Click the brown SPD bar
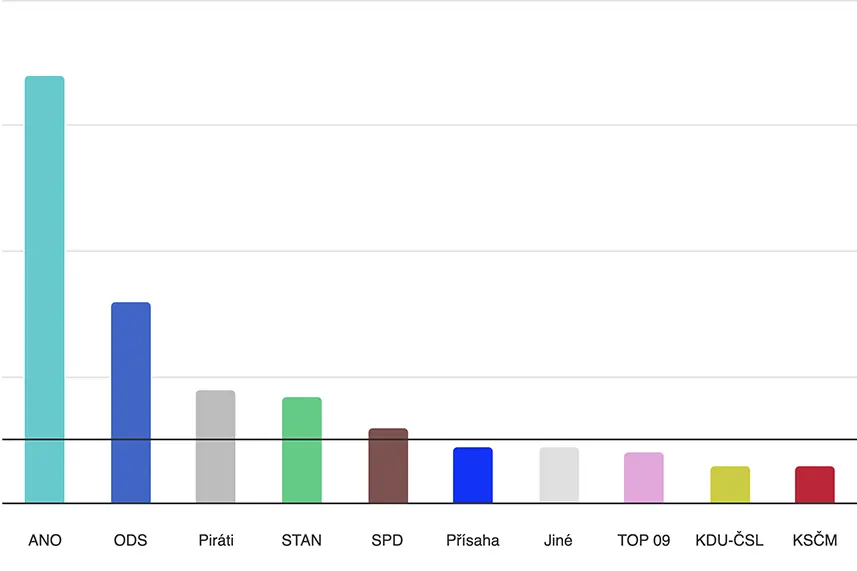Screen dimensions: 857x571 [388, 466]
